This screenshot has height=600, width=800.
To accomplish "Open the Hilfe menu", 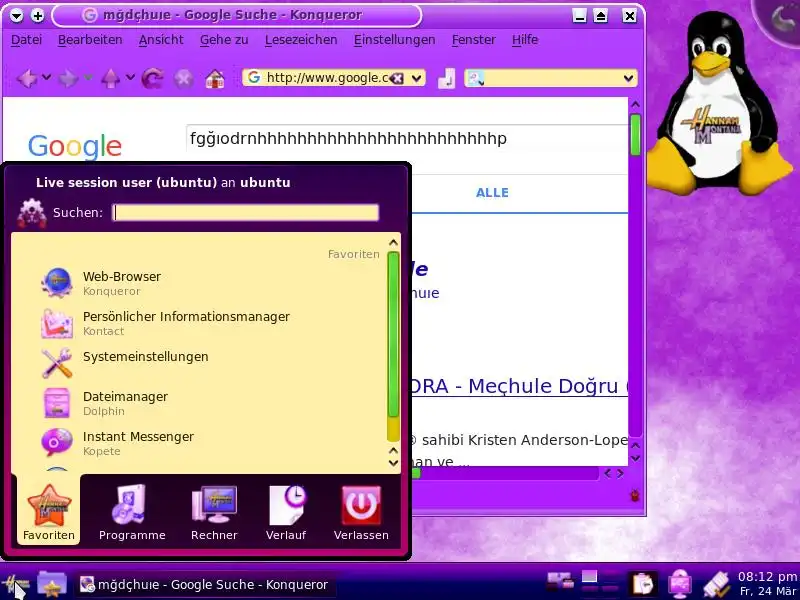I will tap(525, 40).
